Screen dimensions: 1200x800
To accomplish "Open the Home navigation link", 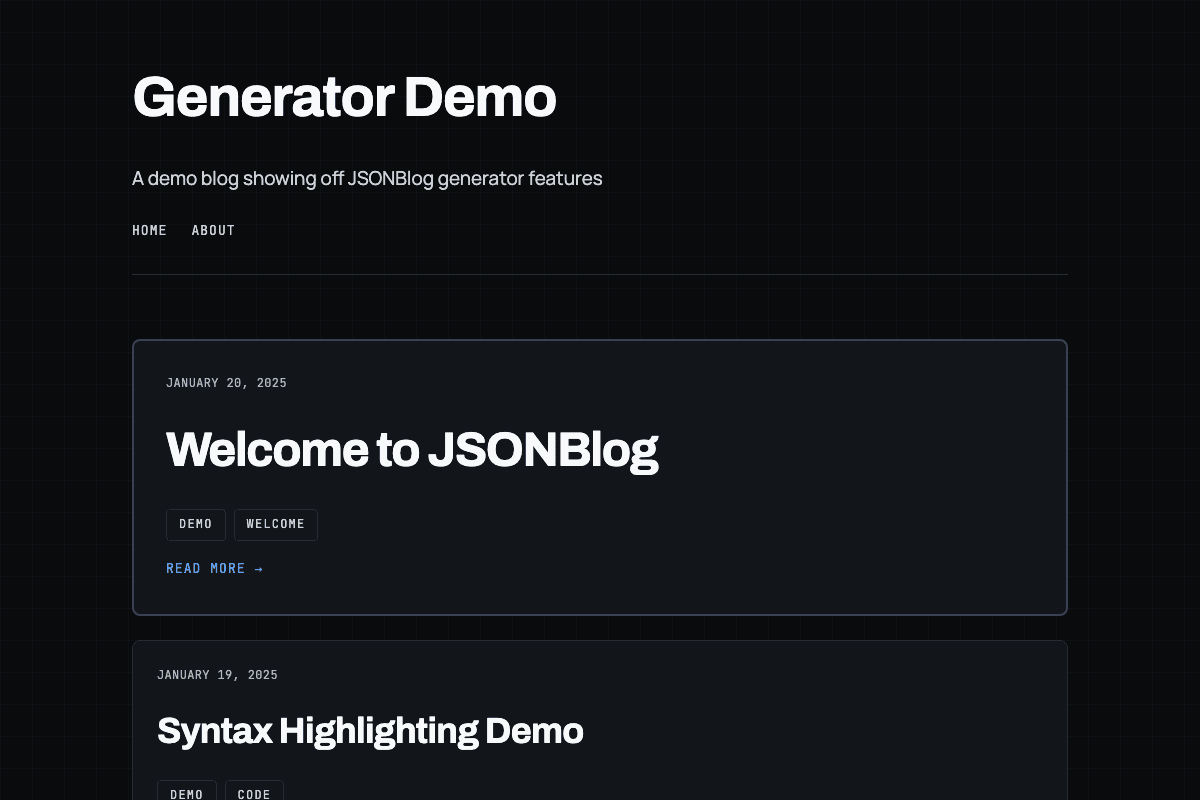I will tap(149, 230).
